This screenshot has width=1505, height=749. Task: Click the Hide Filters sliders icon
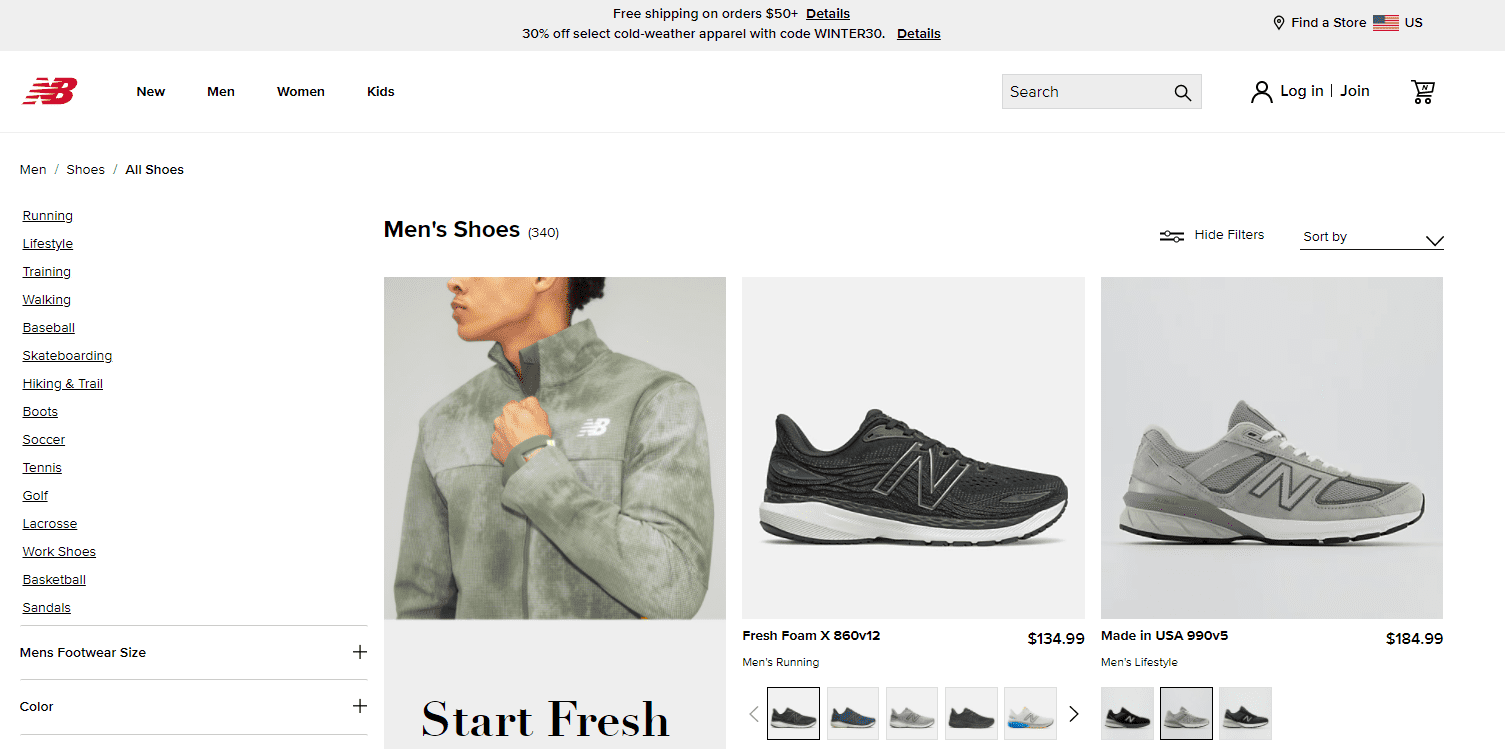click(1171, 234)
